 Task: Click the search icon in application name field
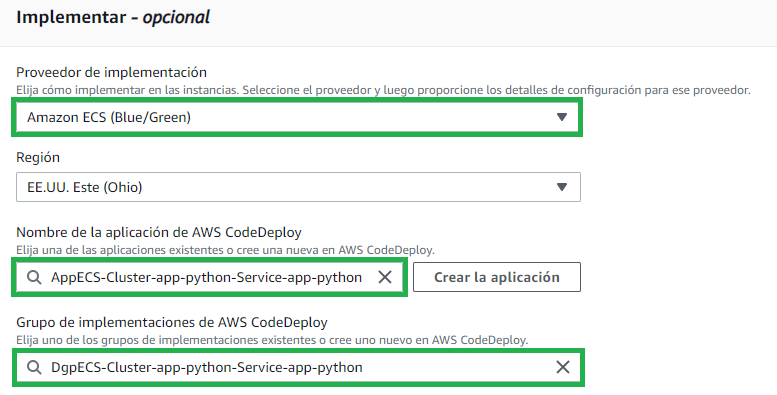[x=34, y=277]
